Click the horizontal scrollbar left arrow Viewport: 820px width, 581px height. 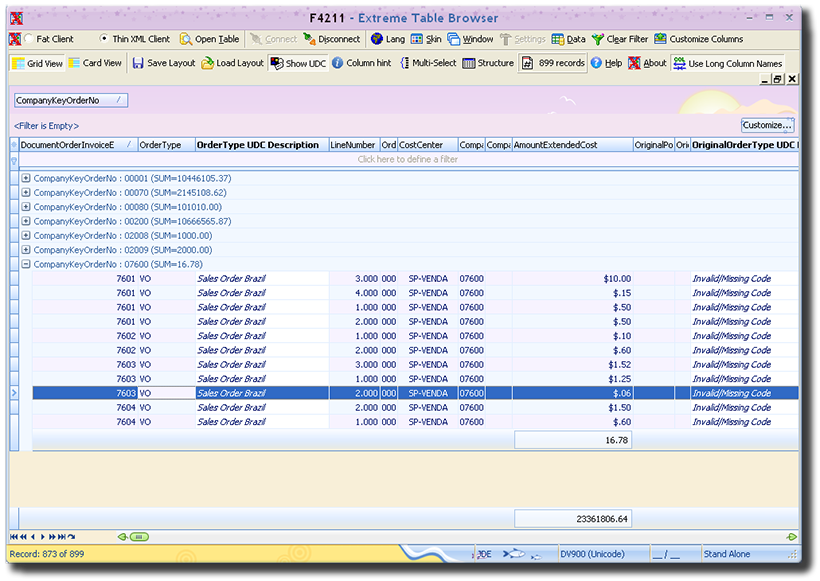click(x=122, y=537)
